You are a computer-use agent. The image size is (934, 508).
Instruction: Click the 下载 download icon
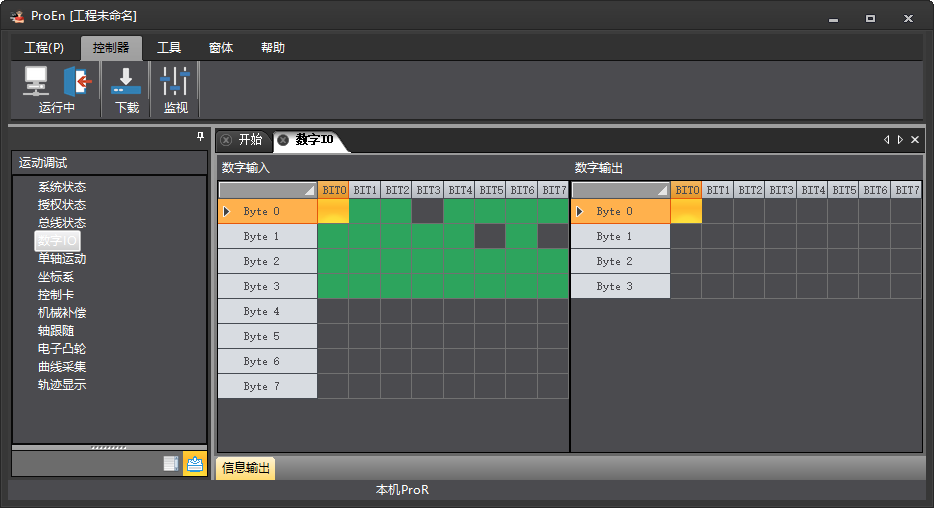(x=126, y=81)
